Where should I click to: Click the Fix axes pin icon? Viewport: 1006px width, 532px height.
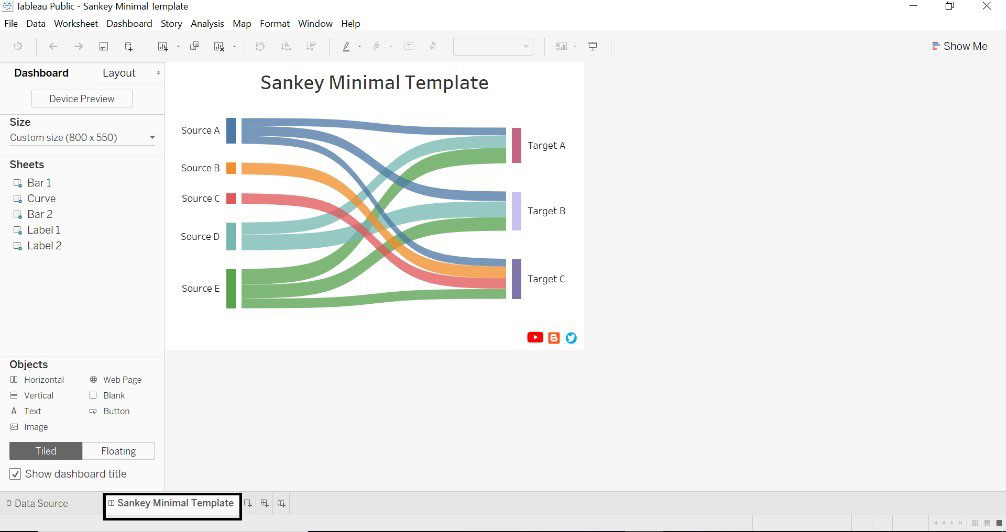432,46
